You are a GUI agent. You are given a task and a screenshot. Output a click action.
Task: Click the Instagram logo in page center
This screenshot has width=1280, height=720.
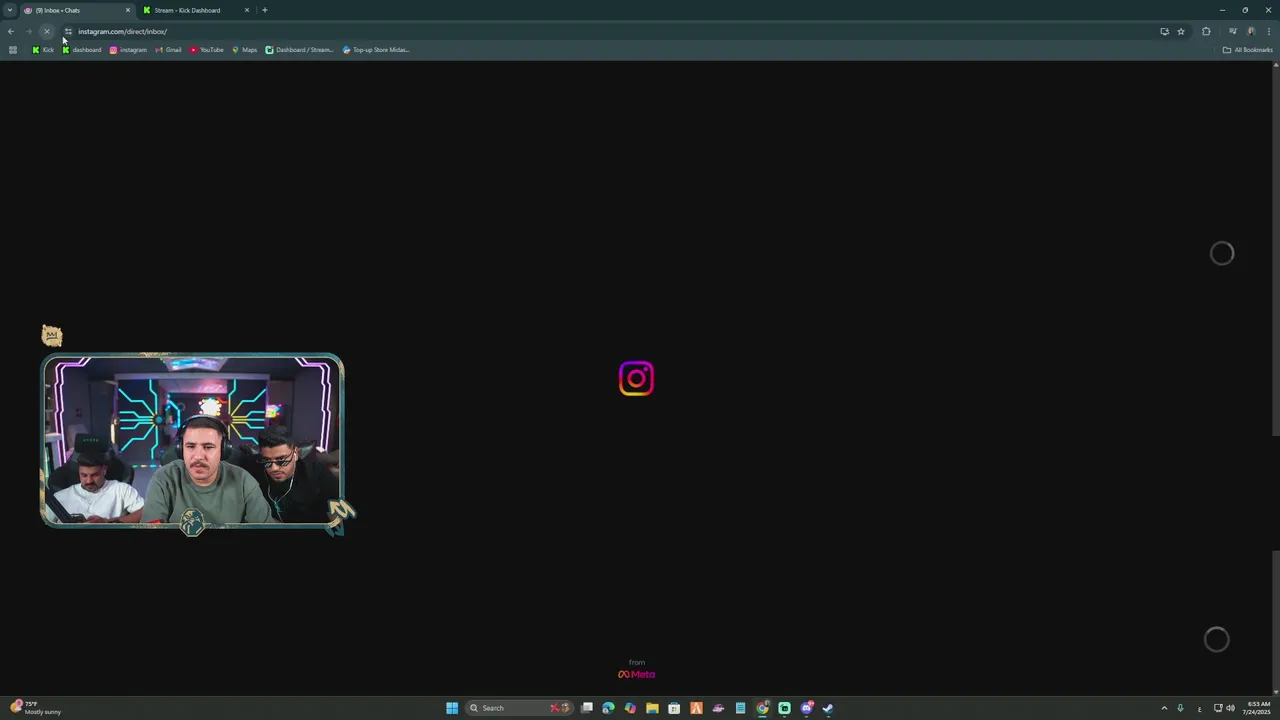pos(636,379)
